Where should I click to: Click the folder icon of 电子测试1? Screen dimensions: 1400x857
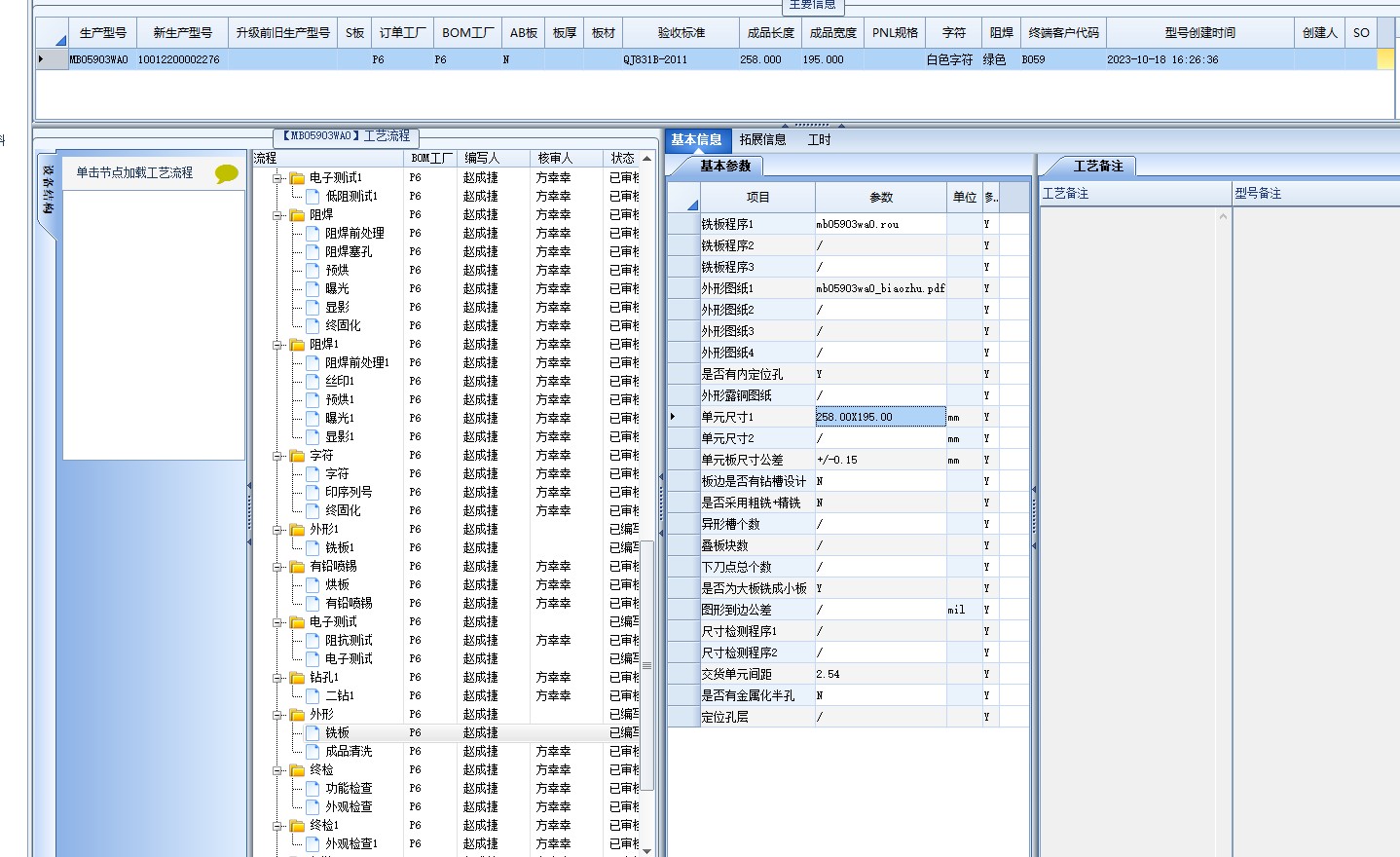click(298, 178)
